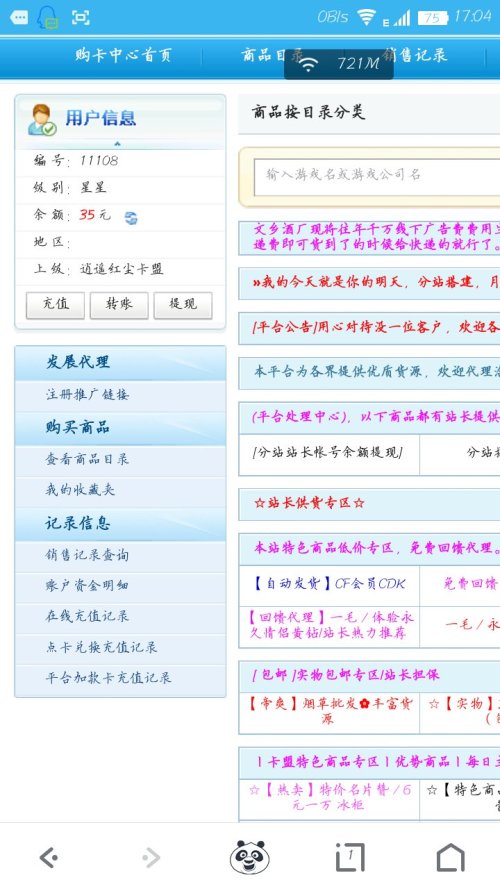Image resolution: width=500 pixels, height=889 pixels.
Task: Click the 文乡酒厂 announcement text
Action: point(377,237)
